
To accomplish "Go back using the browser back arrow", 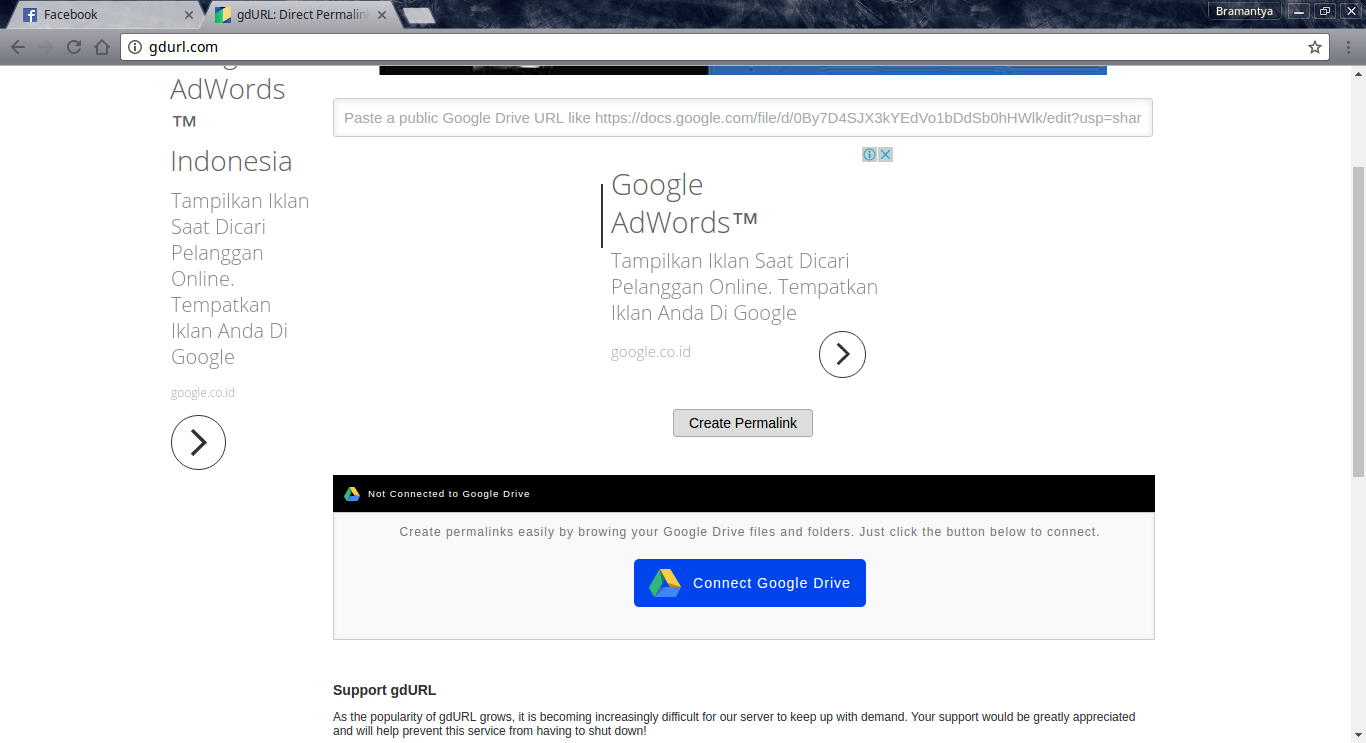I will pos(18,47).
